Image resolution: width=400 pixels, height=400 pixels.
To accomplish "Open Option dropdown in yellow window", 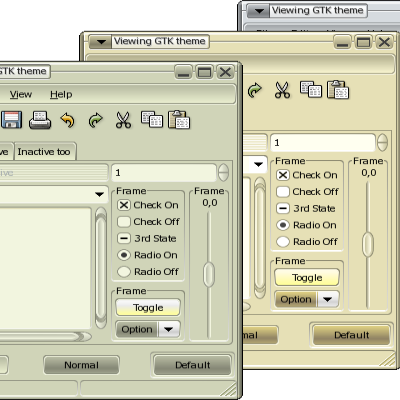I will coord(307,299).
